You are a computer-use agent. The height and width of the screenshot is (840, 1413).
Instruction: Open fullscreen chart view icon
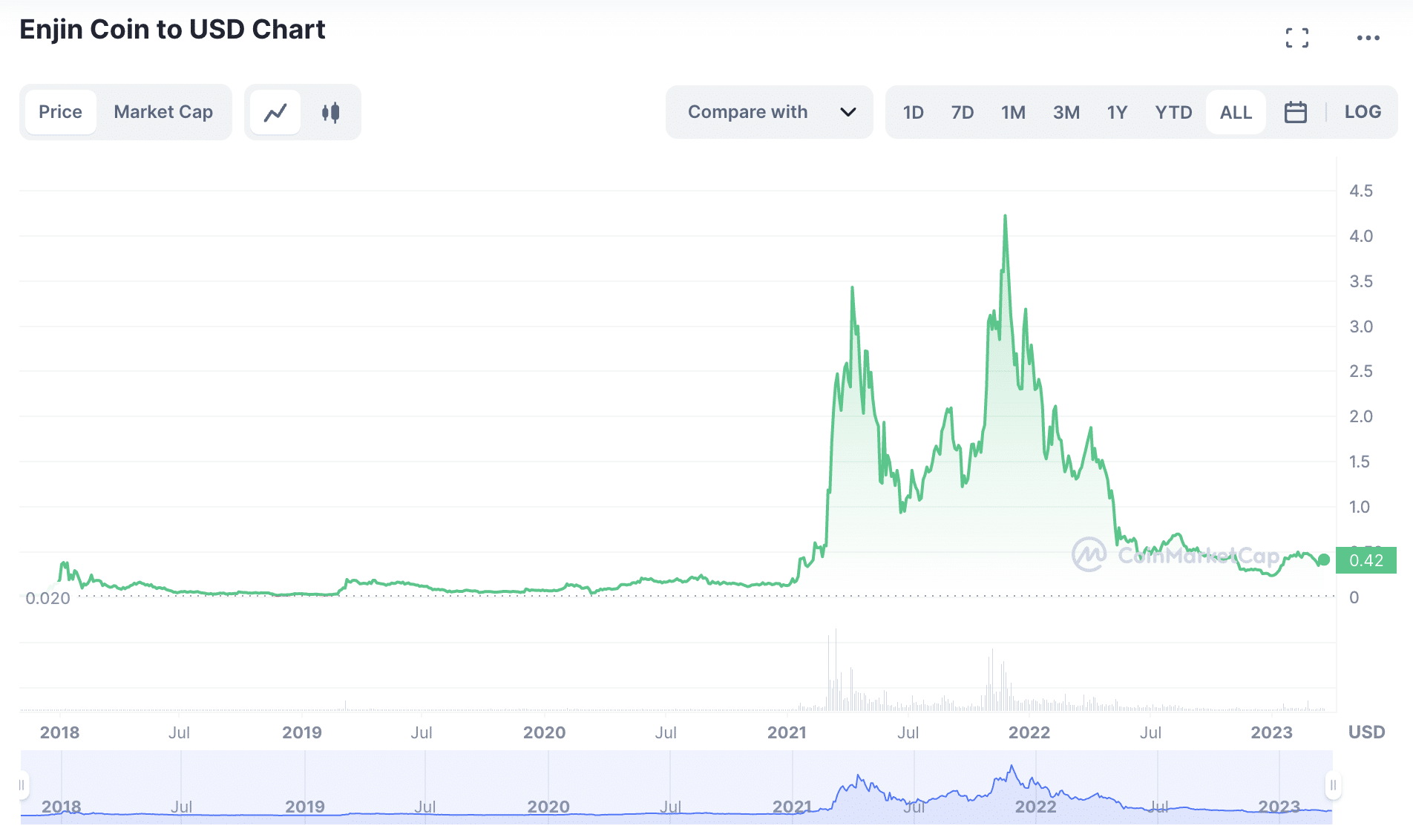[x=1297, y=38]
